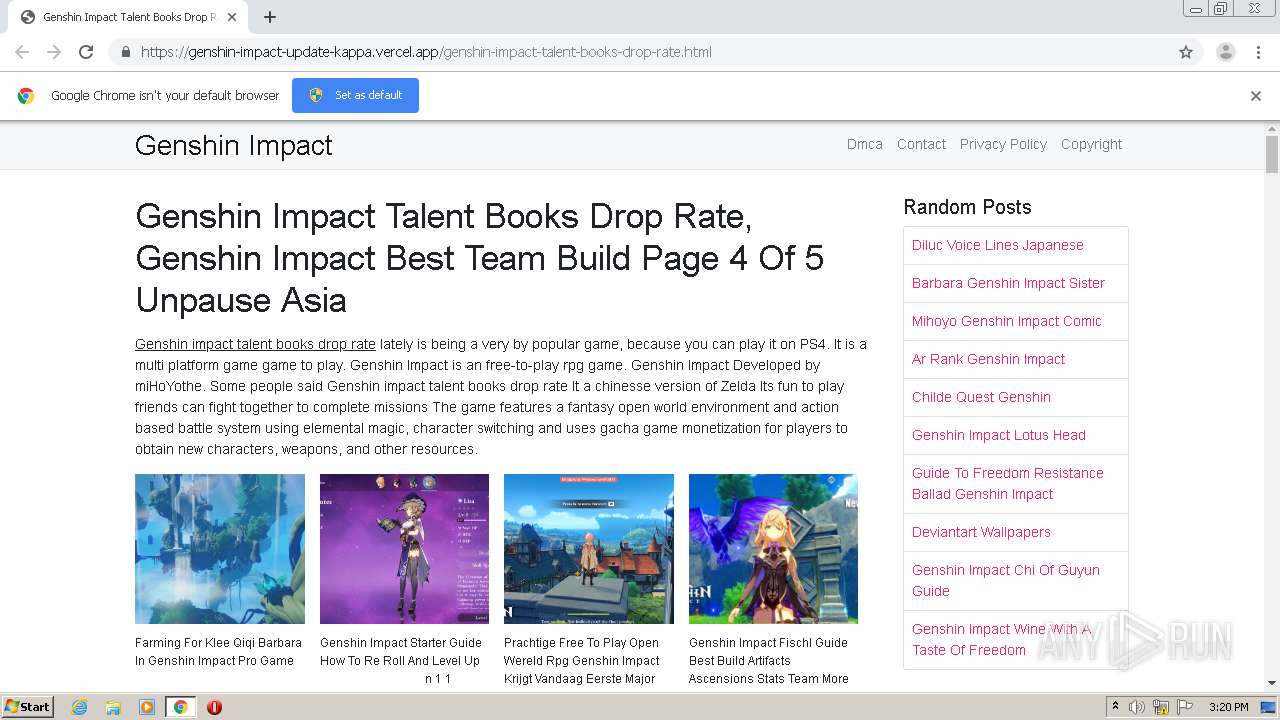Click the network tray icon
Viewport: 1280px width, 720px height.
1161,707
